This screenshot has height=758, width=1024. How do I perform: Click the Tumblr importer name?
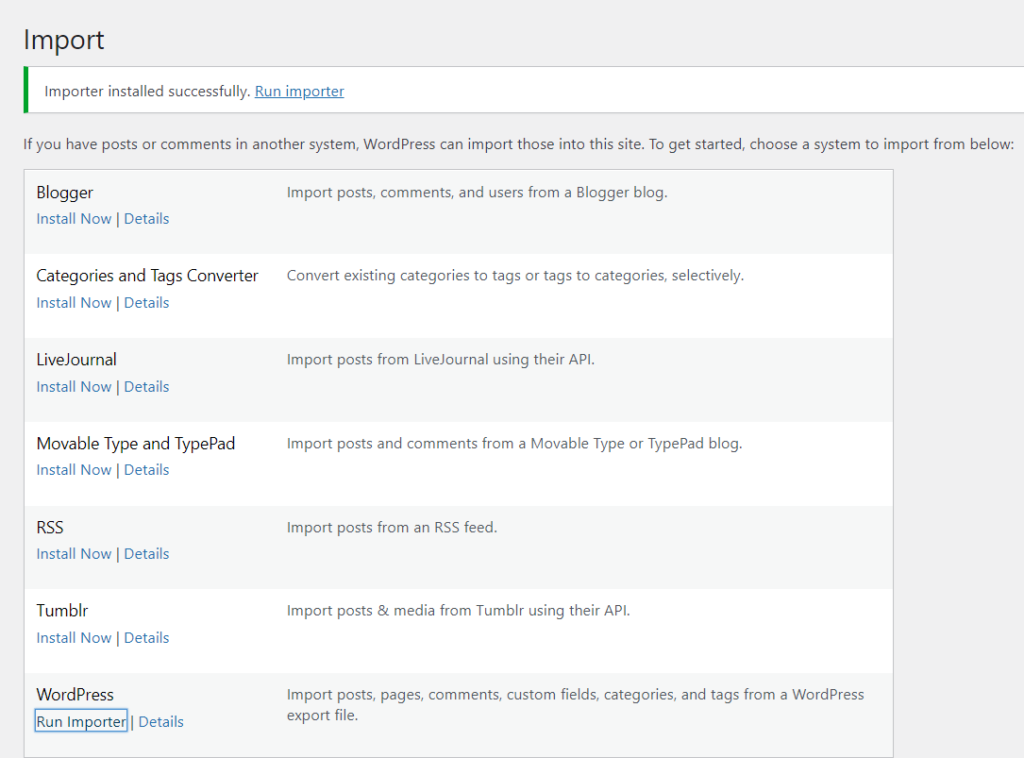[62, 611]
